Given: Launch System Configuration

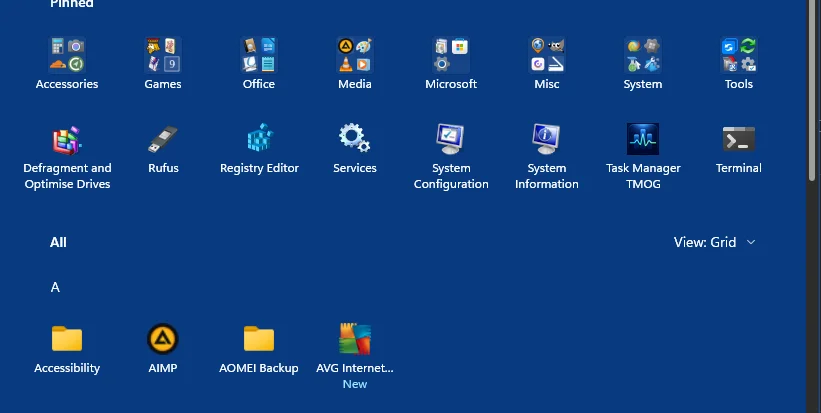Looking at the screenshot, I should click(x=451, y=157).
